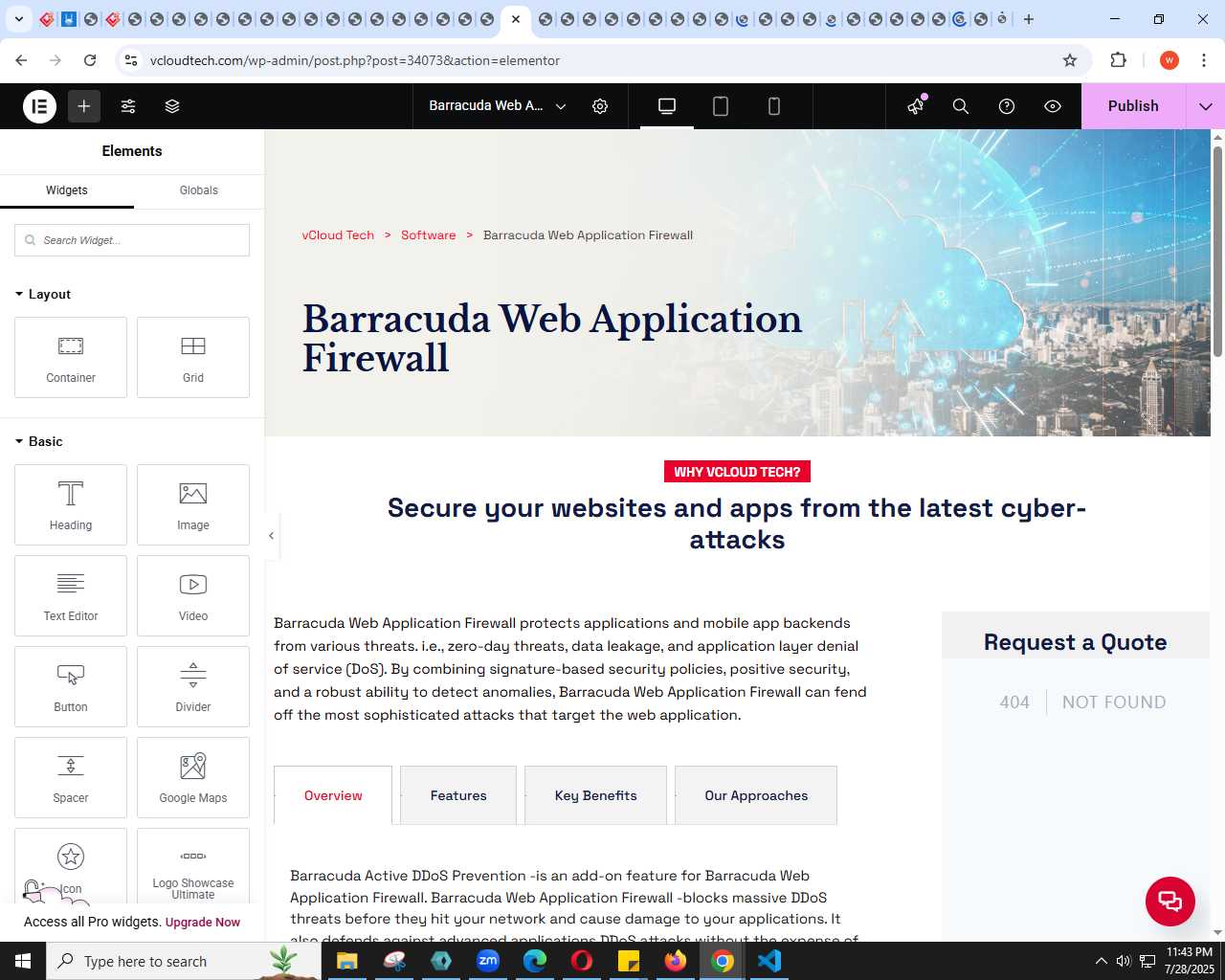Open page settings gear icon

click(x=600, y=106)
